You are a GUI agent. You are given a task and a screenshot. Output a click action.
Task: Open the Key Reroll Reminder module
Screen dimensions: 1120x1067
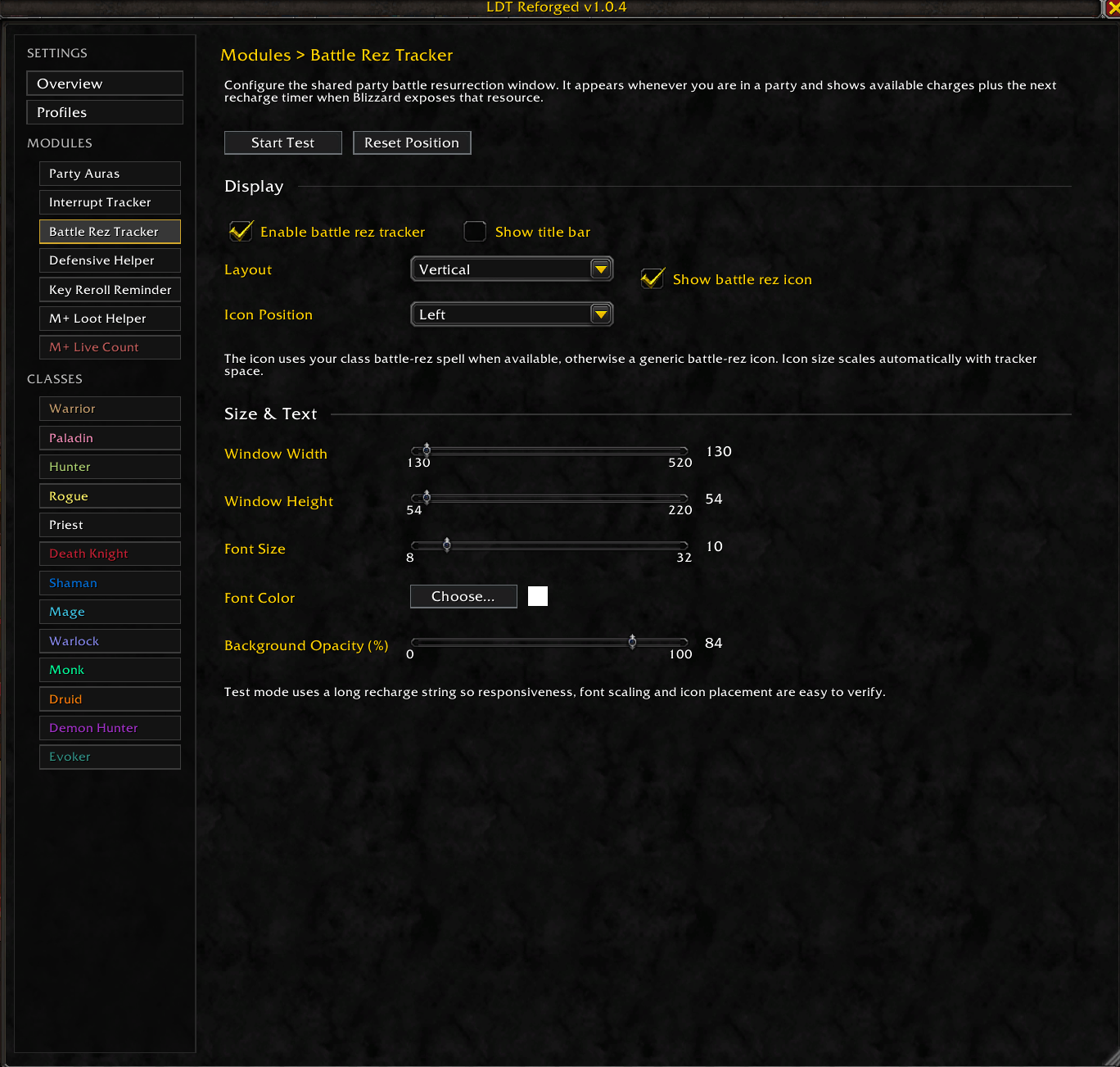click(x=110, y=290)
